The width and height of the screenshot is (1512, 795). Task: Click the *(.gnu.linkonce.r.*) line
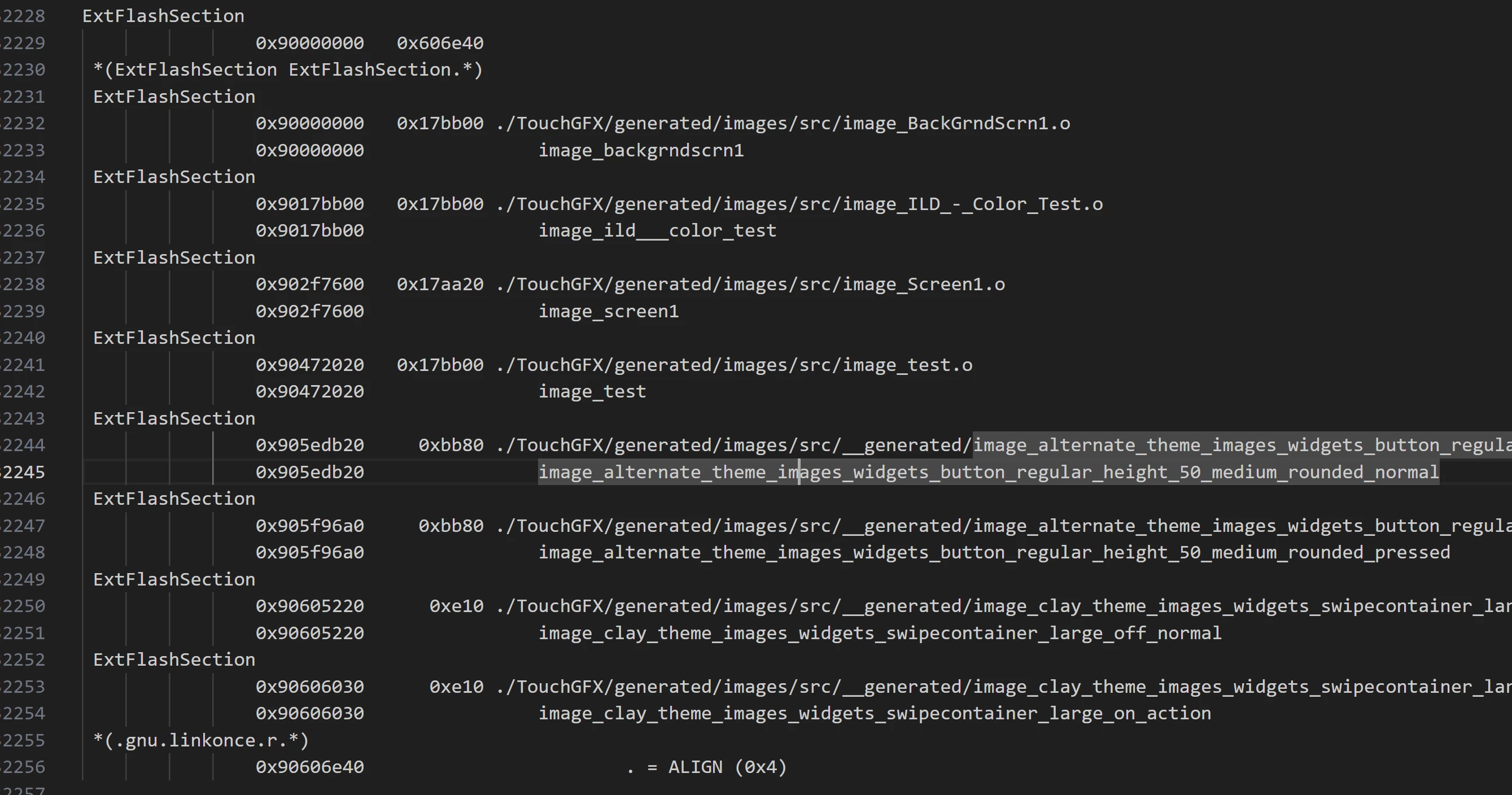click(x=201, y=740)
